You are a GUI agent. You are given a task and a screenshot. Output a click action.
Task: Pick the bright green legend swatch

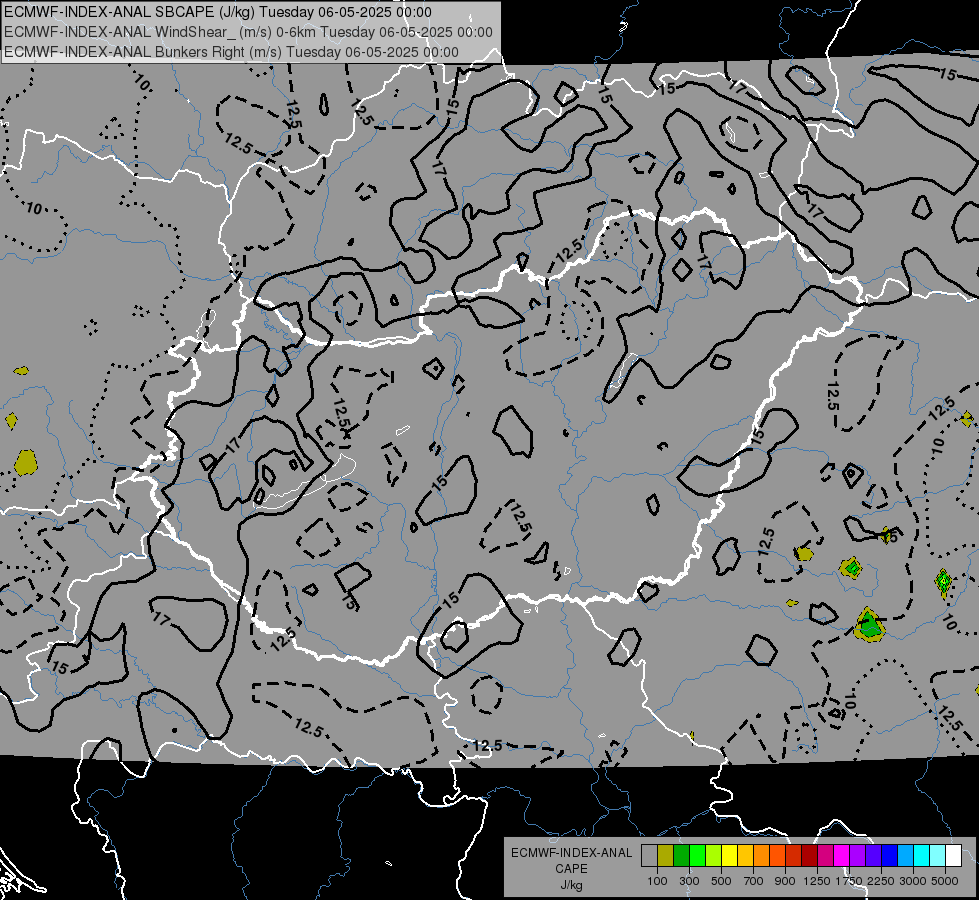click(697, 856)
